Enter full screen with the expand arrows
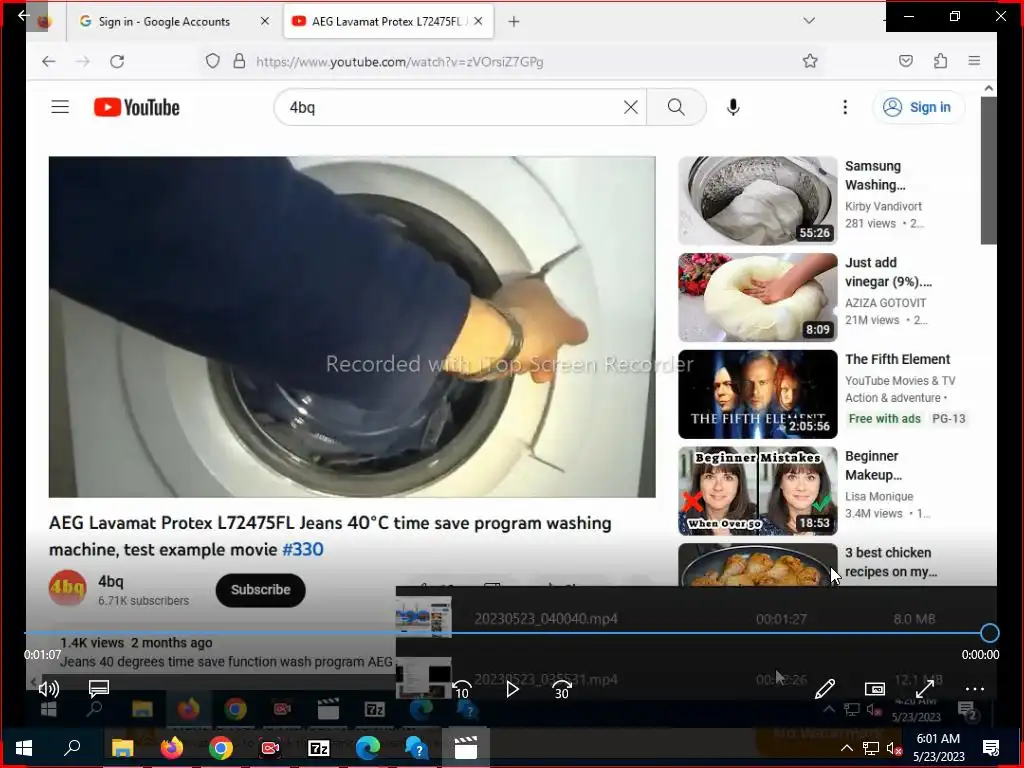 925,689
